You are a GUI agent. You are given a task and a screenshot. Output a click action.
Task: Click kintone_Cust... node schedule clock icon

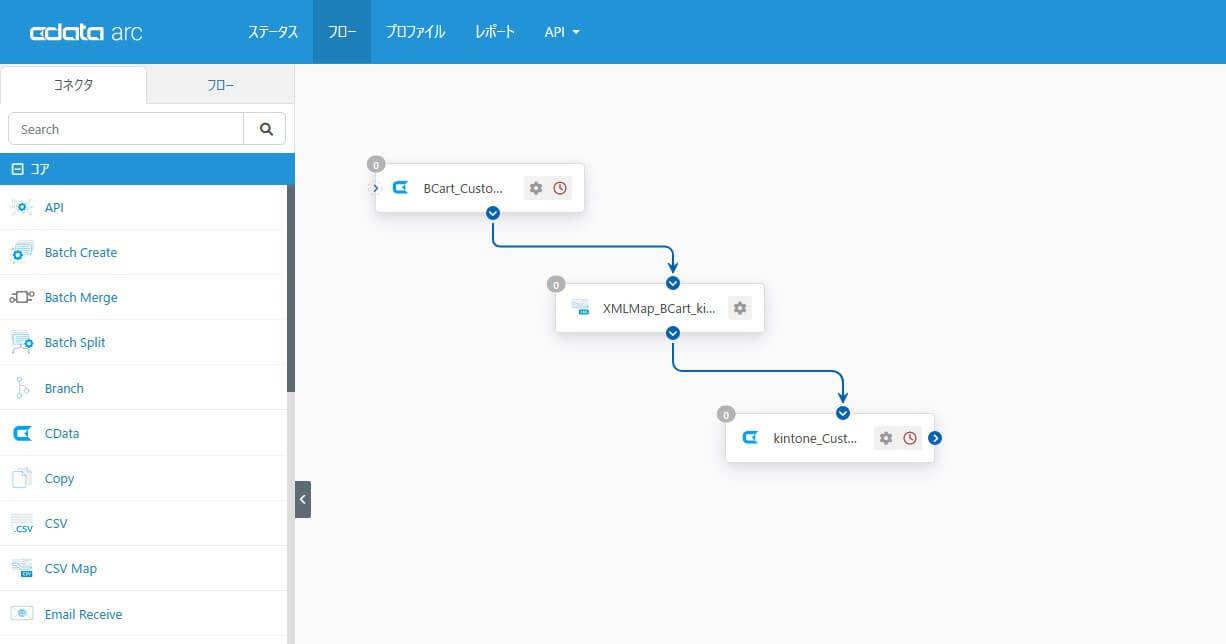[x=910, y=438]
